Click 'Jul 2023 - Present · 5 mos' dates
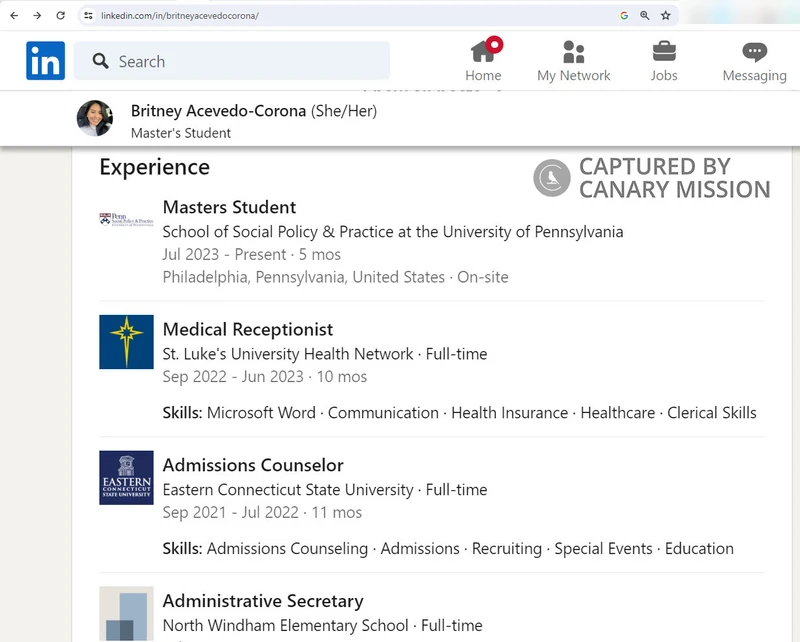The image size is (800, 642). click(252, 254)
